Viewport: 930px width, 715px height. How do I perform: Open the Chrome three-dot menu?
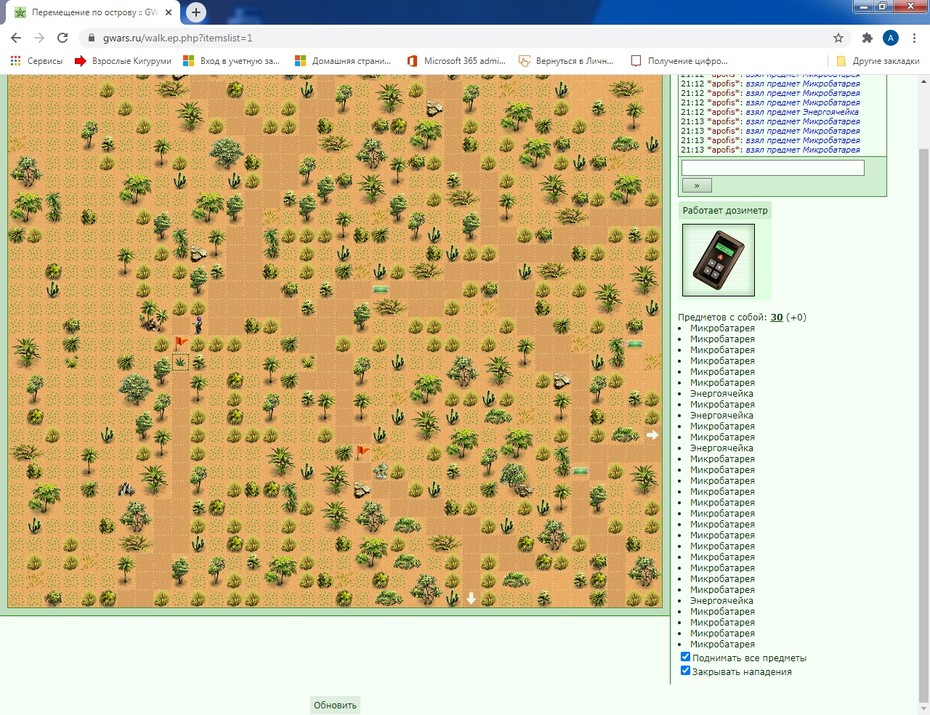[x=914, y=38]
